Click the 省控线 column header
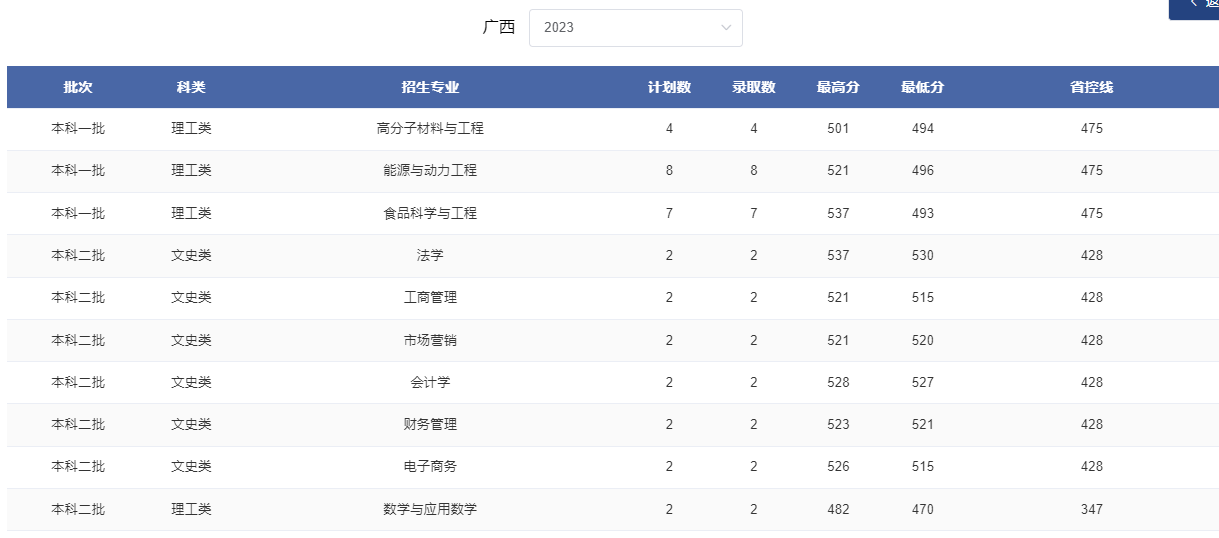 coord(1092,87)
